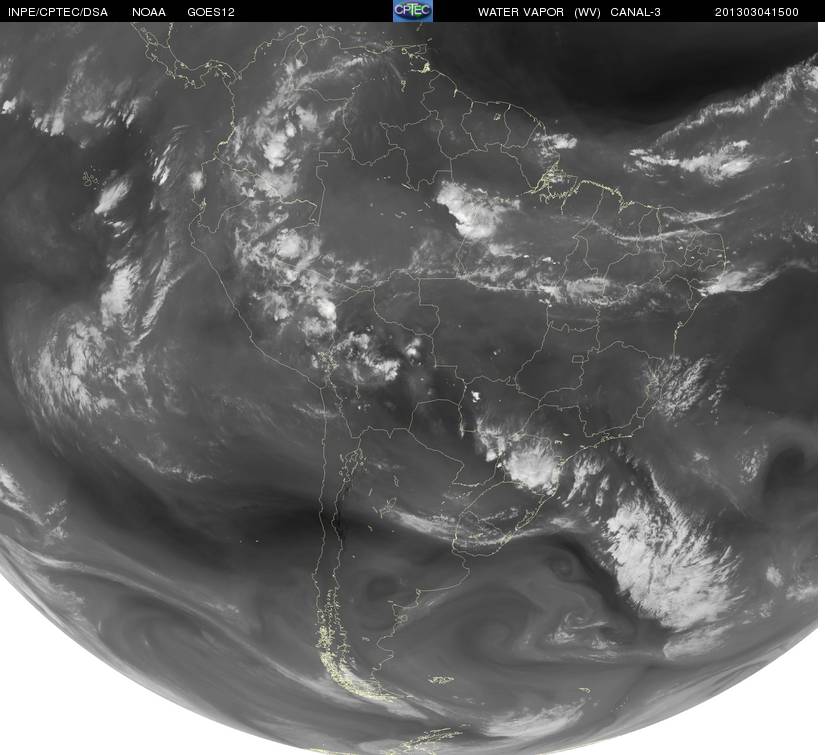Screen dimensions: 825x755
Task: Click the GOES12 satellite label
Action: click(x=211, y=12)
